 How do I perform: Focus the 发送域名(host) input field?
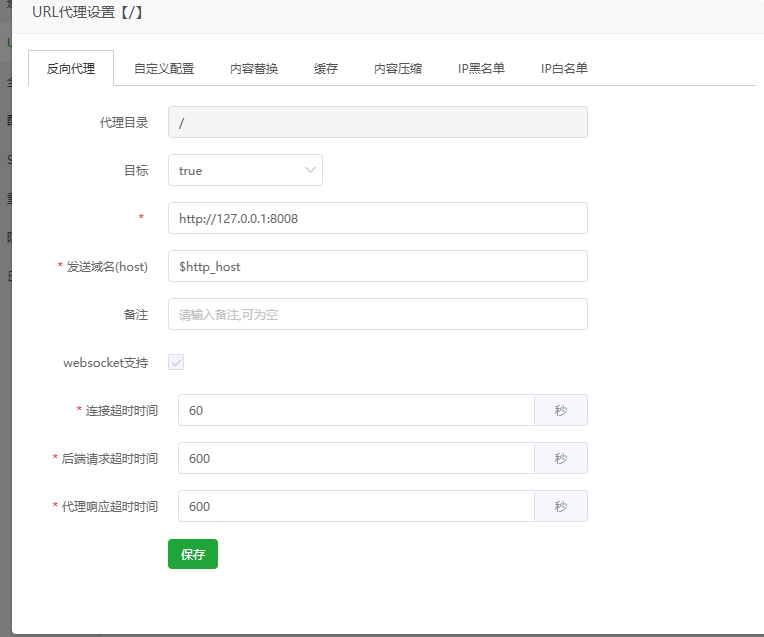pyautogui.click(x=377, y=266)
